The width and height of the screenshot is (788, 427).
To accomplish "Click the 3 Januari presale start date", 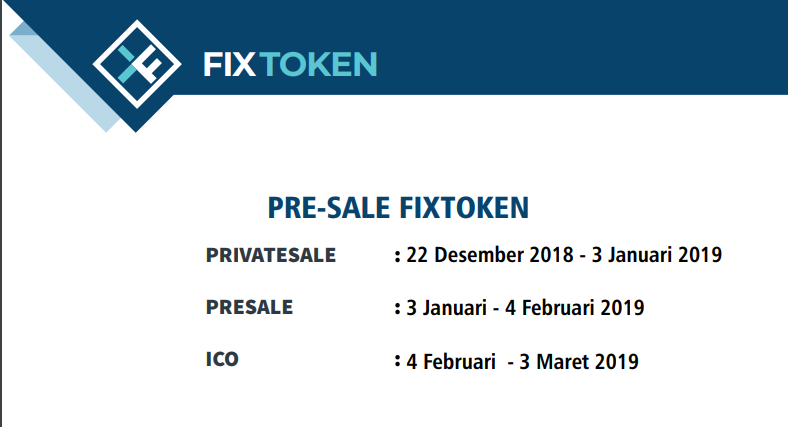I will [x=446, y=307].
